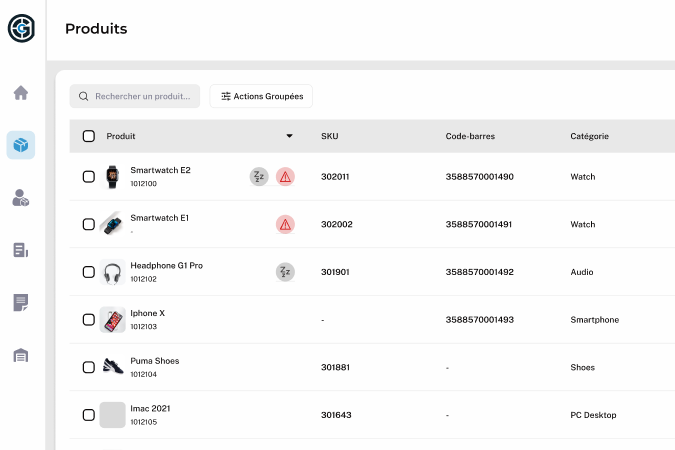Click the Headphone G1 Pro thumbnail
Screen dimensions: 675x450
112,272
